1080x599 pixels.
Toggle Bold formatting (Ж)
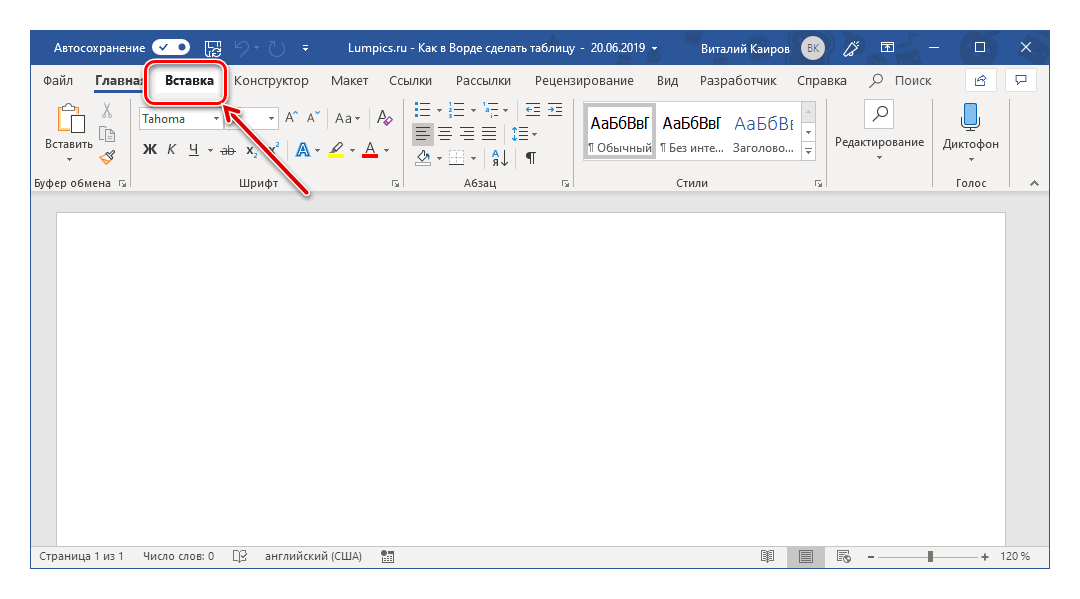coord(150,150)
